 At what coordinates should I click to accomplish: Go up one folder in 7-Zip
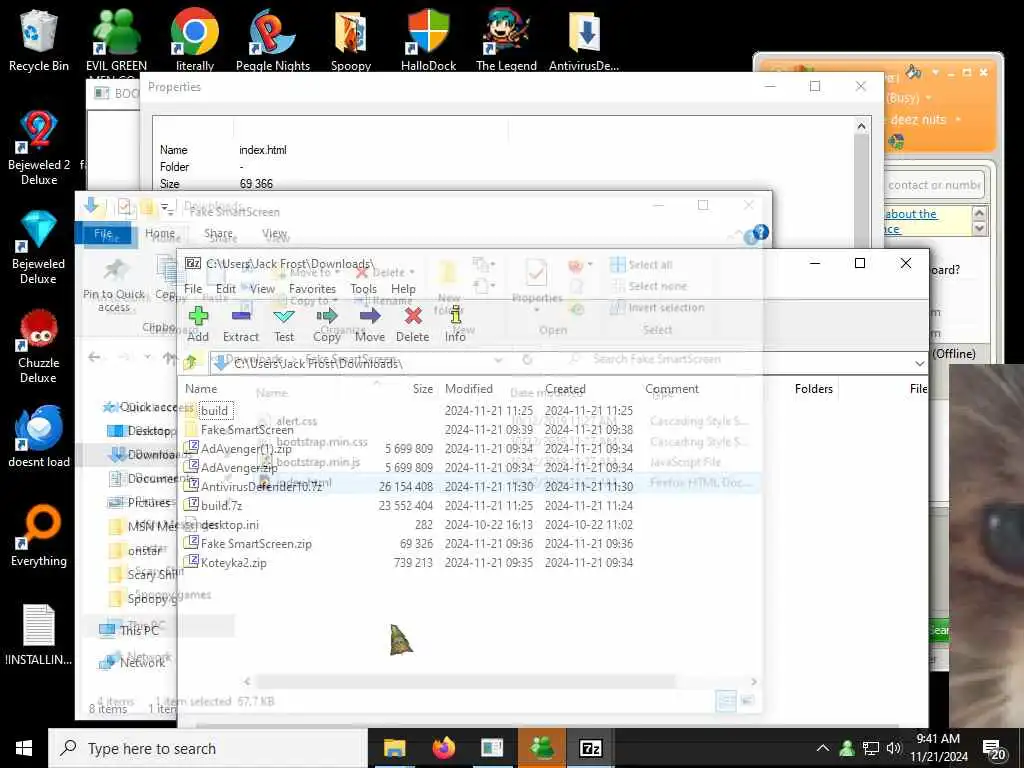[191, 362]
